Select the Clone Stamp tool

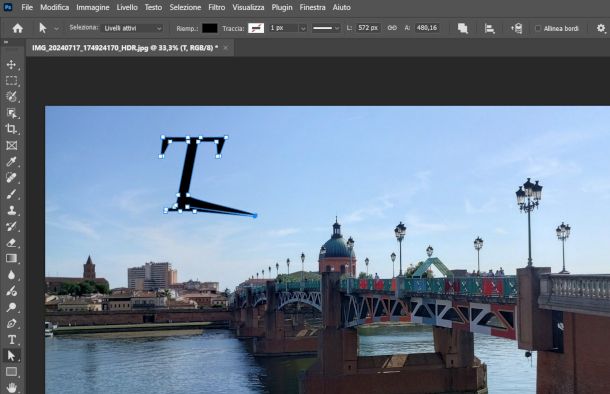[11, 210]
